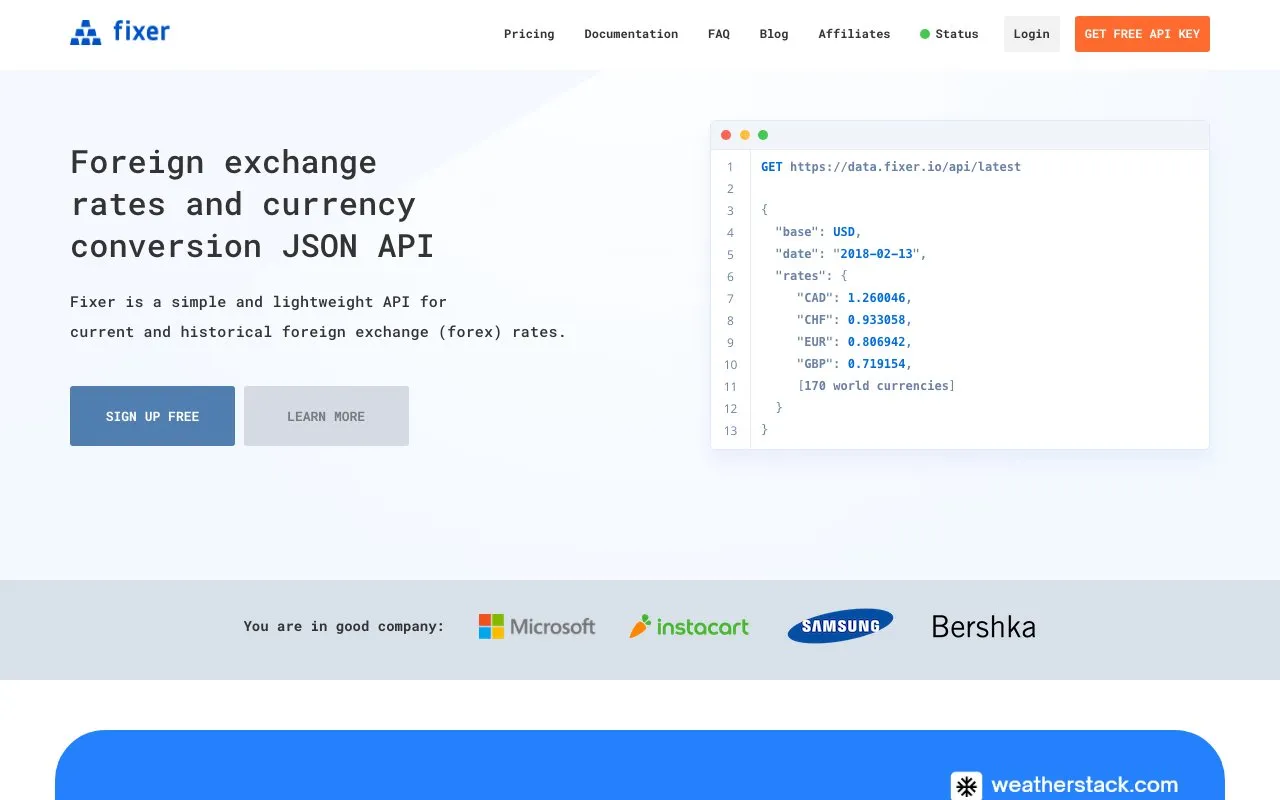Click the "Foreign exchange rates" main heading

pos(252,204)
